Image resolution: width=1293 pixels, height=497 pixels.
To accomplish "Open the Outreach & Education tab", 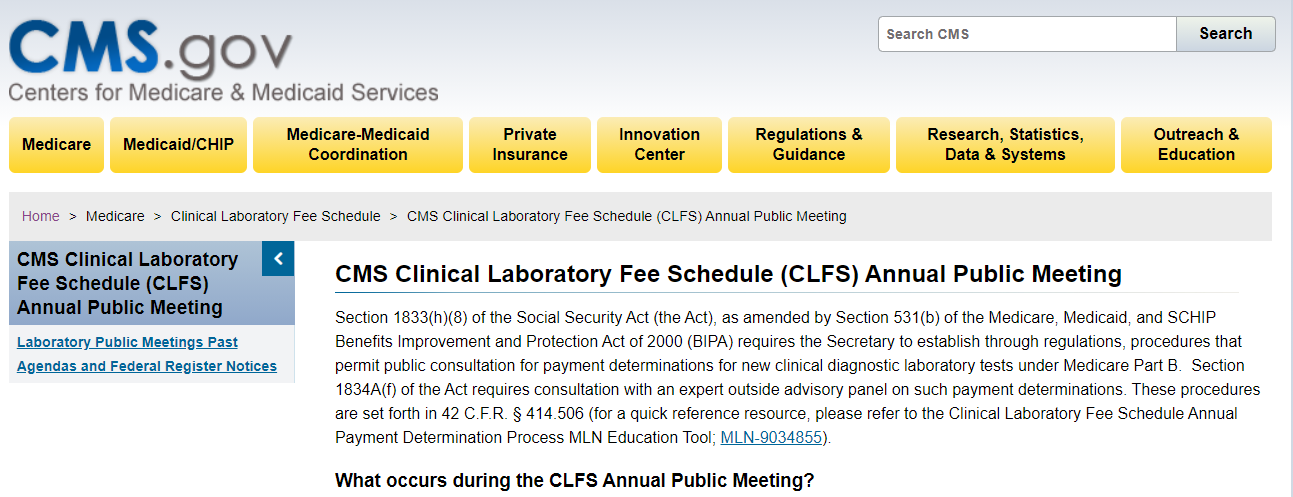I will coord(1196,145).
